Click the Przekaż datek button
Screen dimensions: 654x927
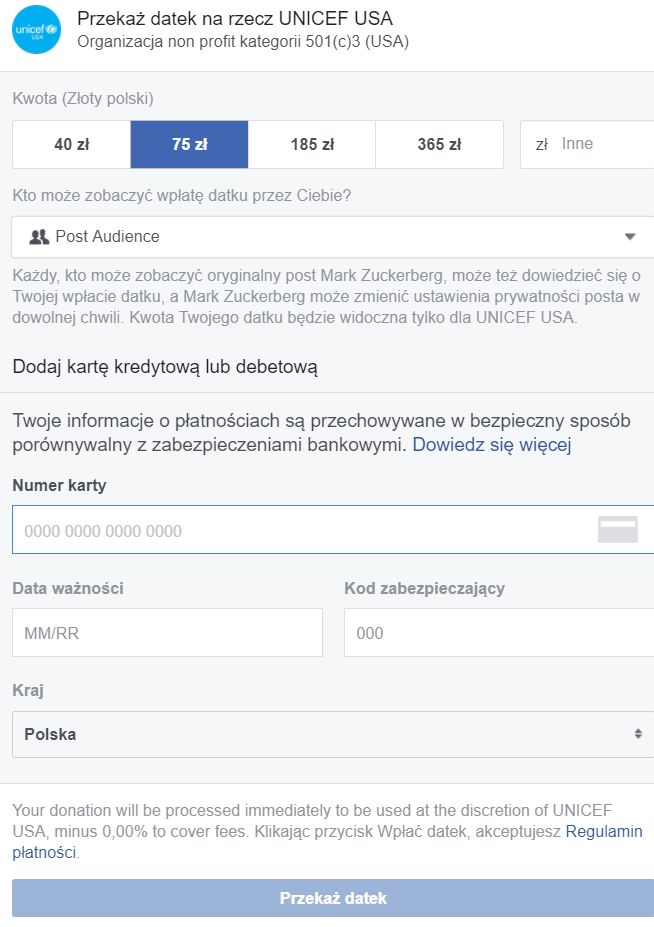[333, 898]
